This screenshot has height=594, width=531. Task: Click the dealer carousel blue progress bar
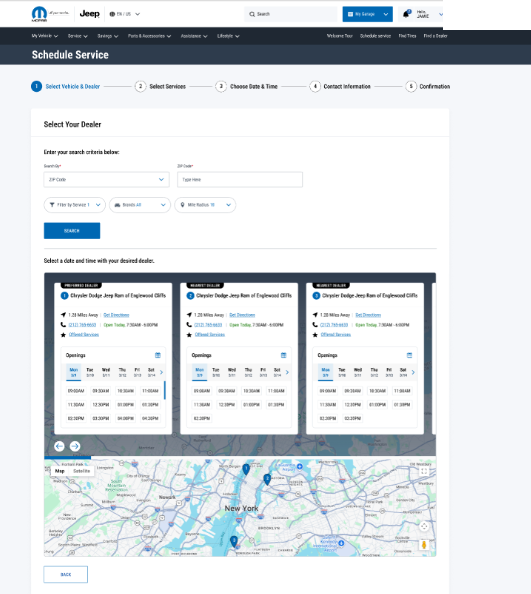coord(67,458)
